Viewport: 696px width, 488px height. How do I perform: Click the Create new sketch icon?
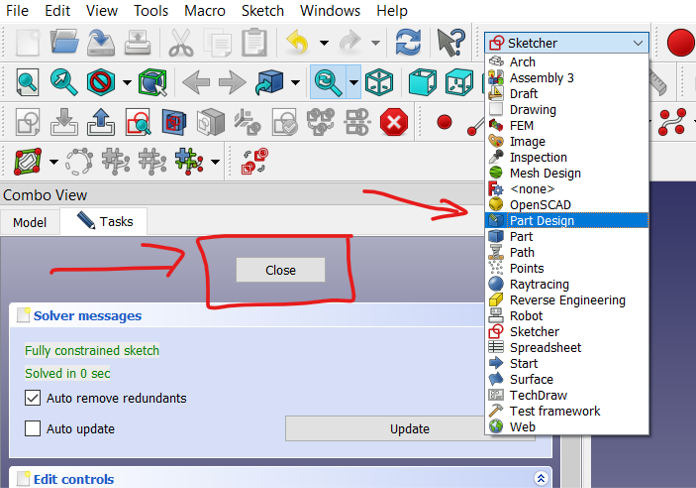[x=28, y=122]
